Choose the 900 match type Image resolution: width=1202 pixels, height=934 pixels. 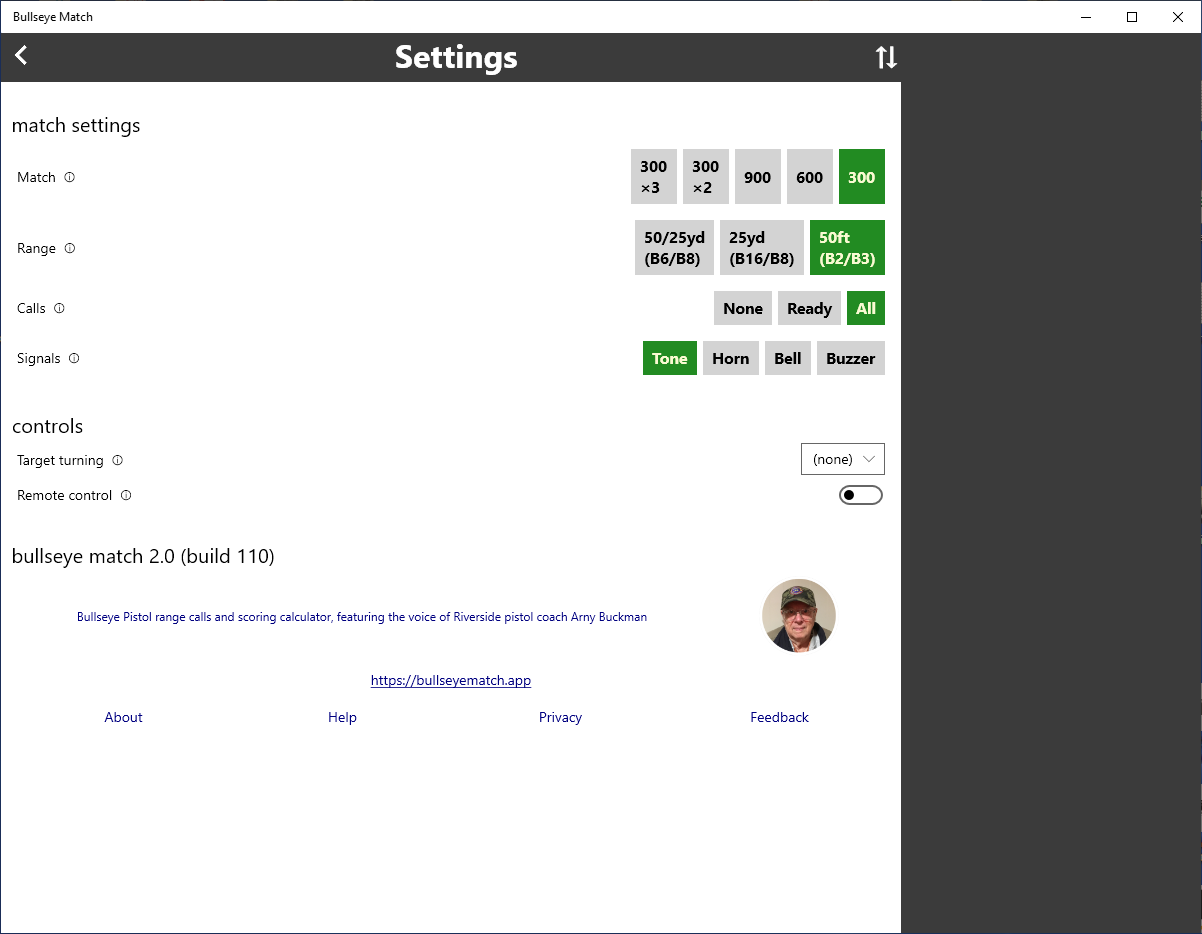click(x=758, y=177)
